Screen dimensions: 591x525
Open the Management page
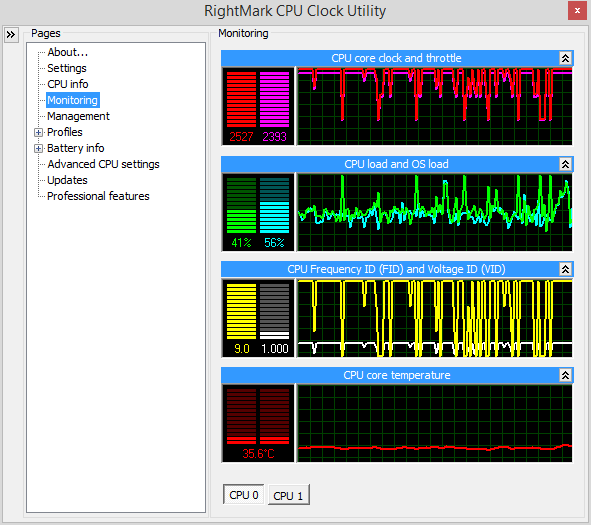point(78,116)
